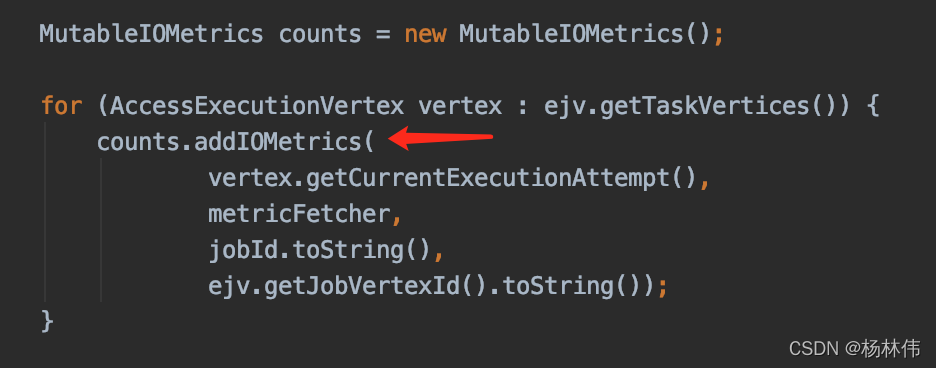The height and width of the screenshot is (368, 936).
Task: Click the 'counts' receiver before addIOMetrics
Action: coord(138,142)
